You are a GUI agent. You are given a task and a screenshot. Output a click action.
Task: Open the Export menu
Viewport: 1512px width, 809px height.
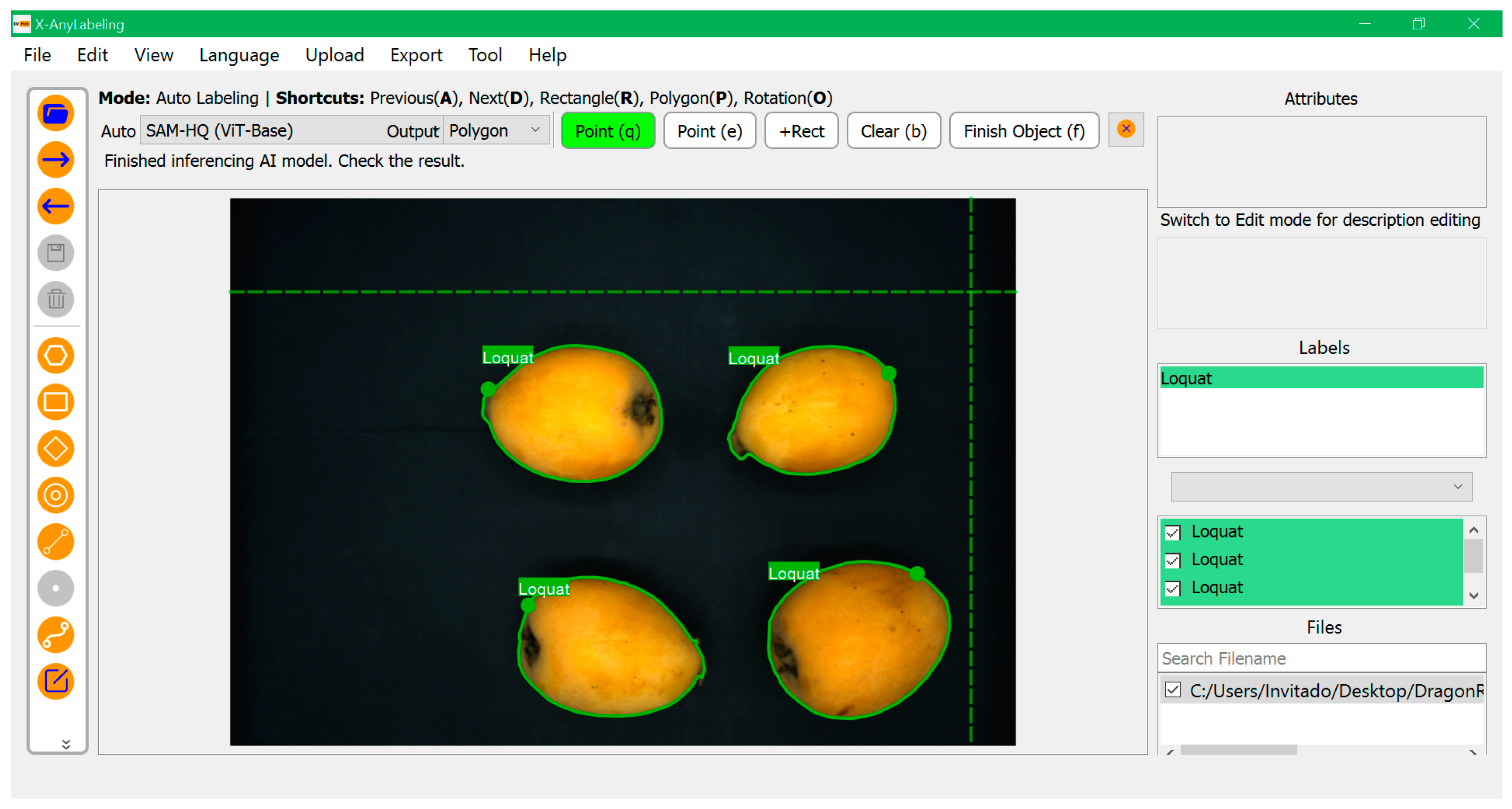coord(417,56)
